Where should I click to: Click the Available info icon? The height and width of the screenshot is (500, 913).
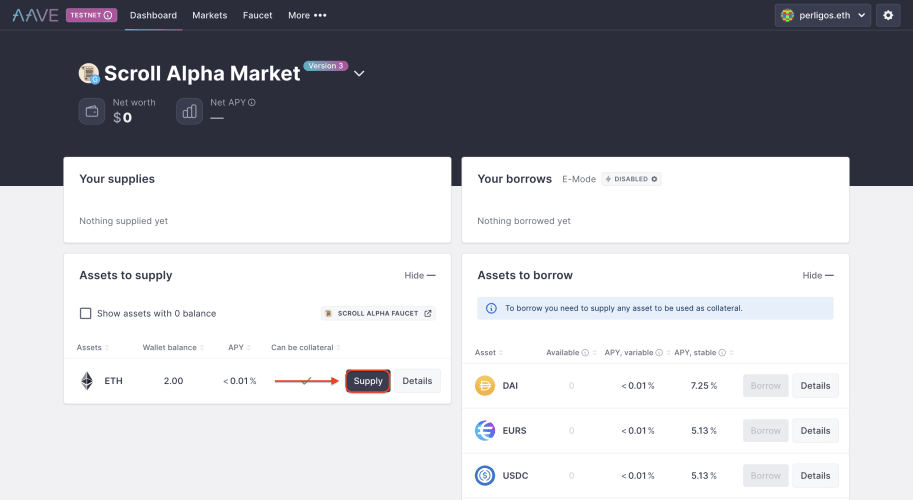click(x=585, y=353)
